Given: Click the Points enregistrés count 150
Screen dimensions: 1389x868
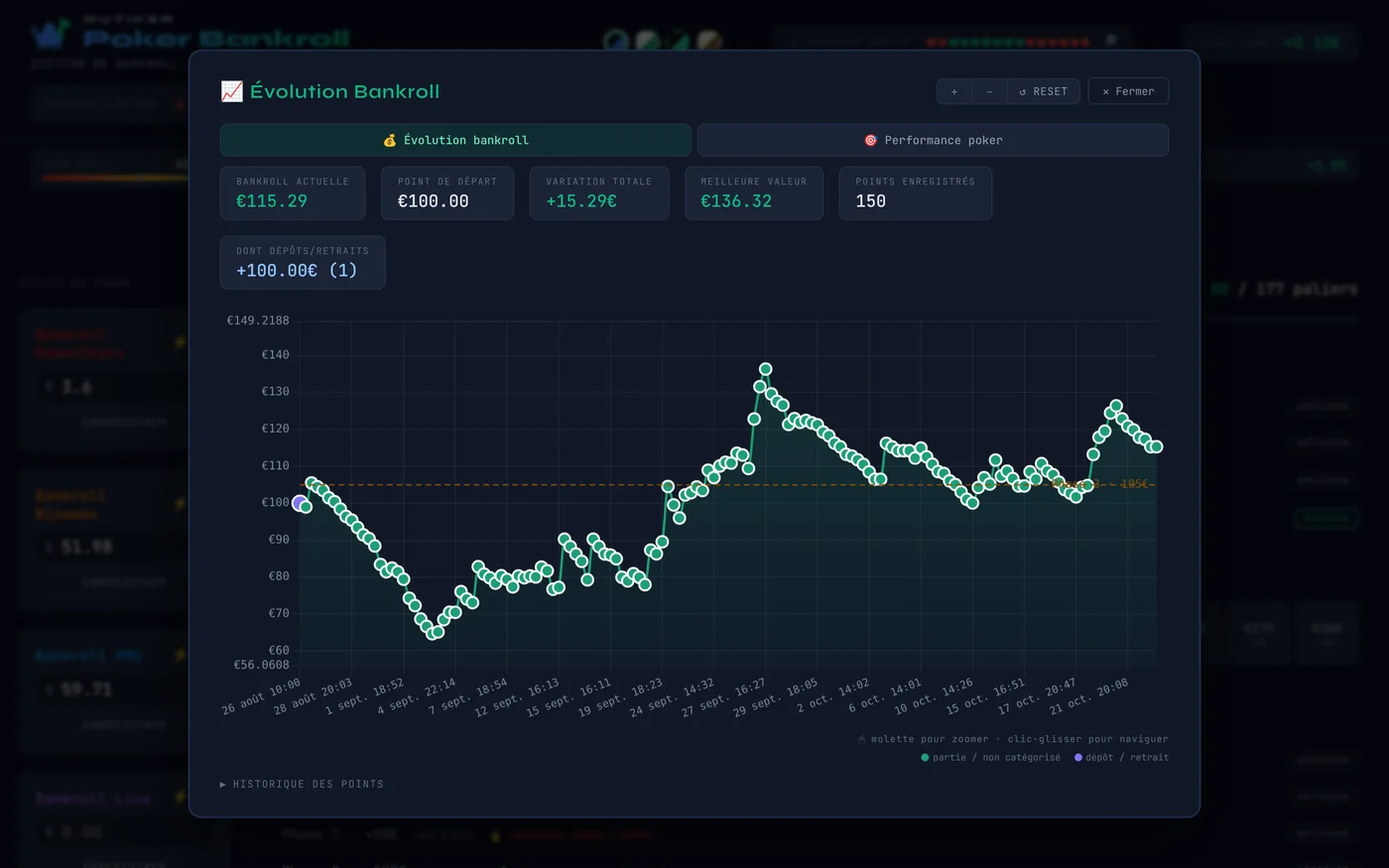Looking at the screenshot, I should 871,201.
